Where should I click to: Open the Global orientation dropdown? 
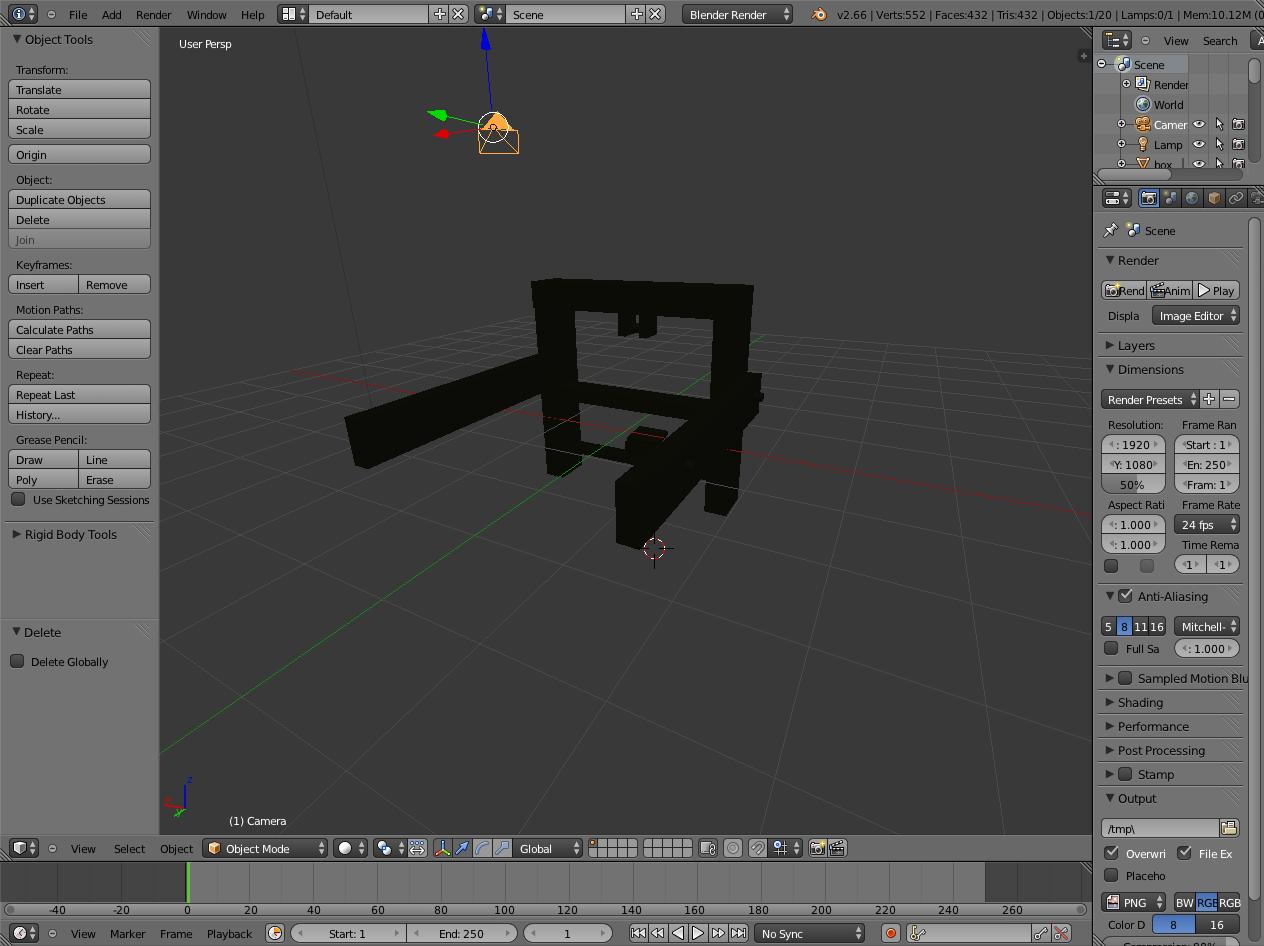[x=548, y=848]
